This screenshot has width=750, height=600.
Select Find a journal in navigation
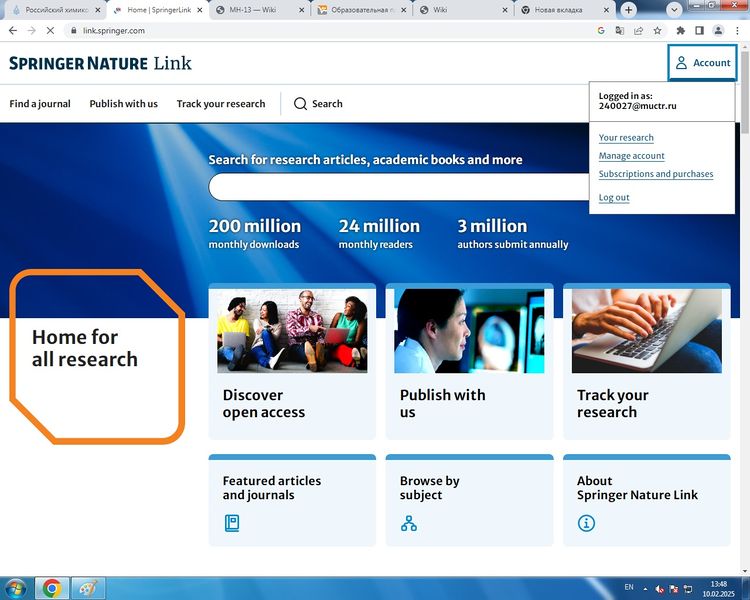point(40,104)
